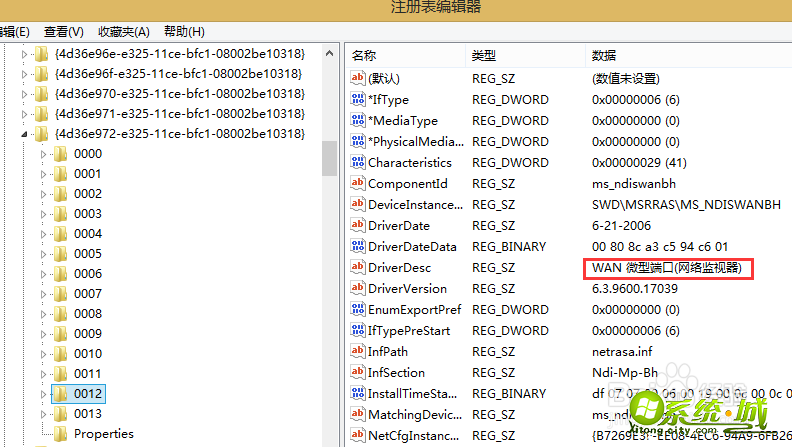Click the DWORD icon of EnumExportPref

click(358, 309)
